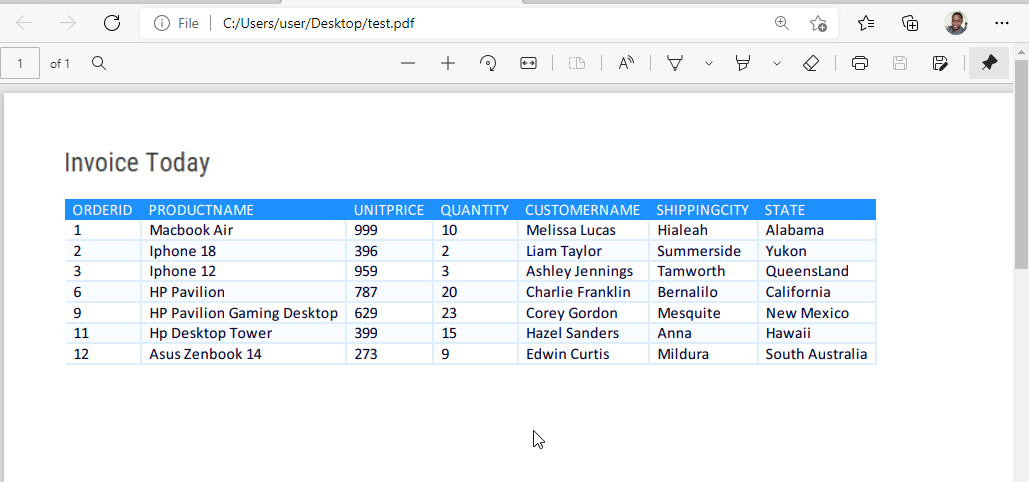Click the page number input field

20,63
